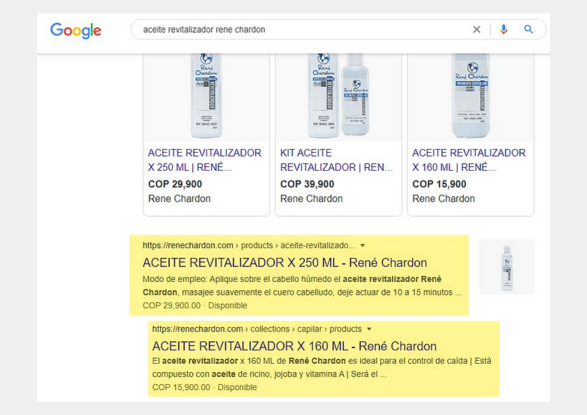Image resolution: width=587 pixels, height=415 pixels.
Task: Open shopping link ACEITE REVITALIZADOR X 160 ML
Action: (x=469, y=160)
